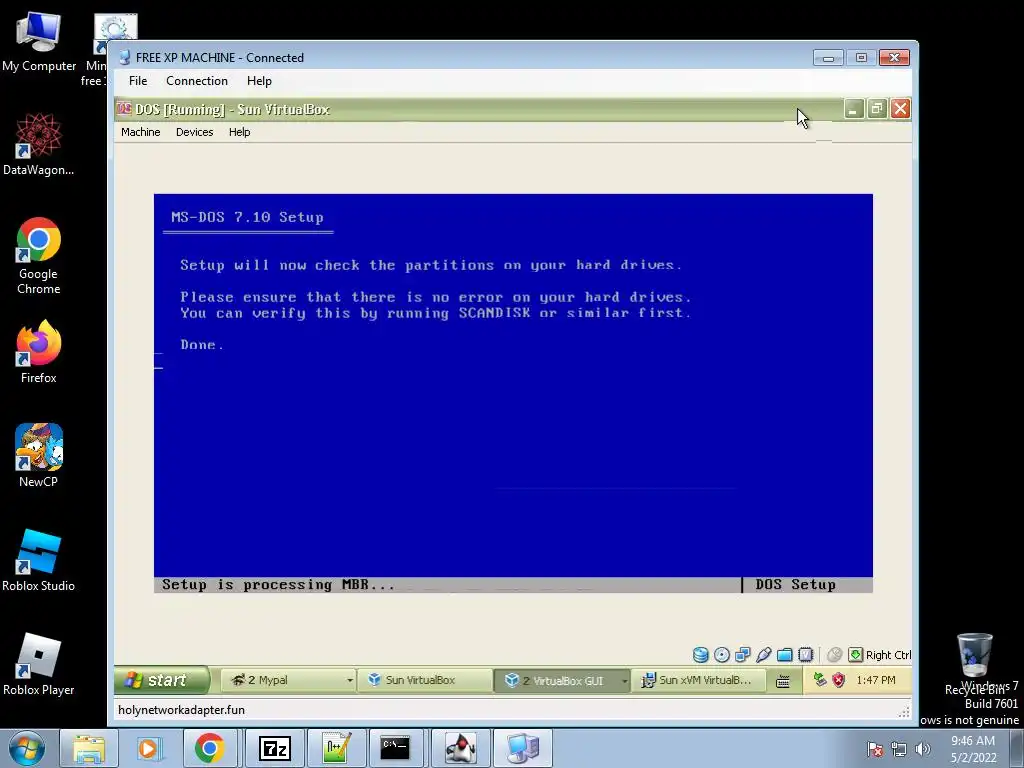Open the Windows 7 Start orb
1024x768 pixels.
[27, 748]
